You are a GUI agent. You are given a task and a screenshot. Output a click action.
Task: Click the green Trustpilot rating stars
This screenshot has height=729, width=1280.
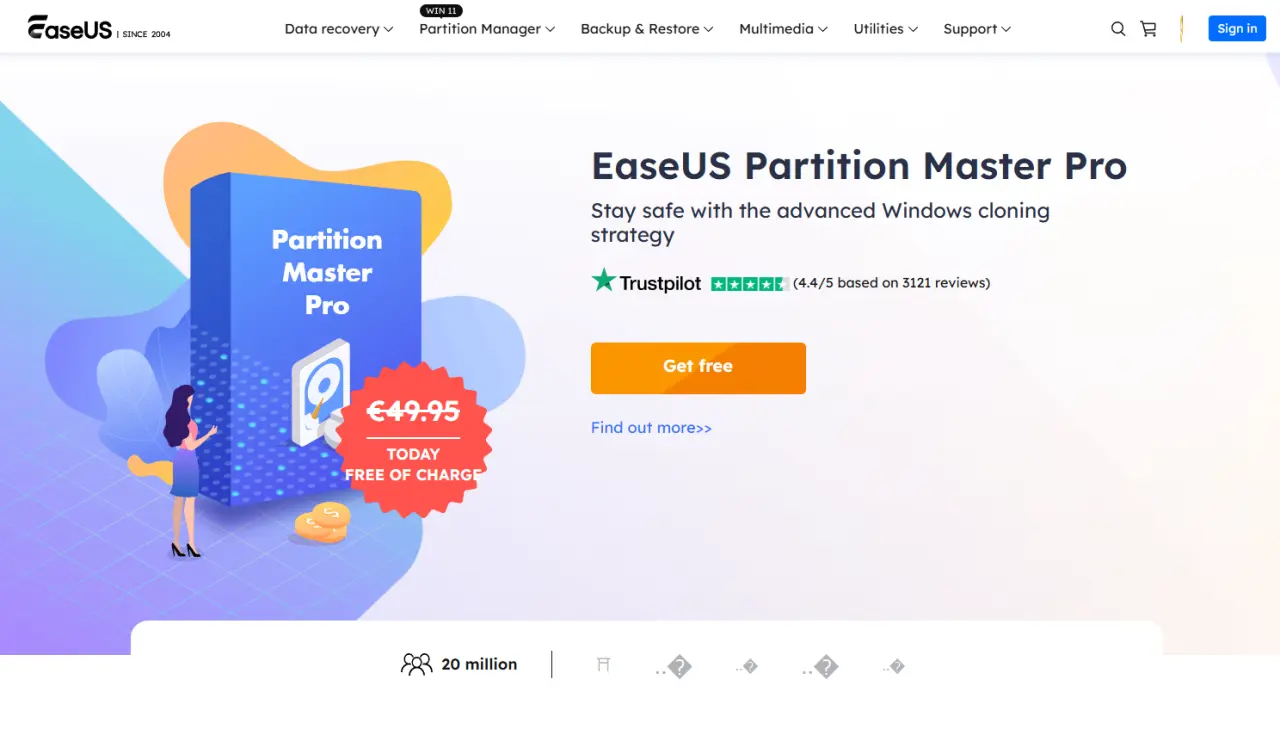pos(749,283)
